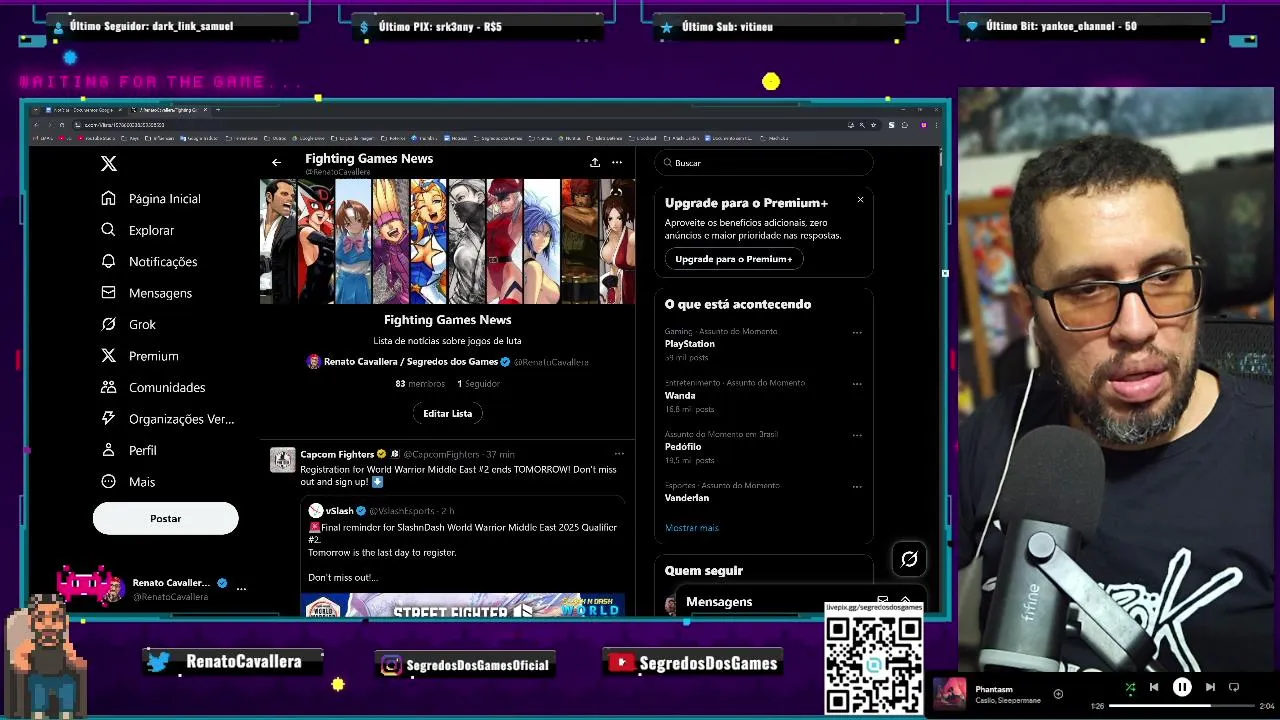Click the list banner image of fighters
This screenshot has height=720, width=1280.
point(447,241)
